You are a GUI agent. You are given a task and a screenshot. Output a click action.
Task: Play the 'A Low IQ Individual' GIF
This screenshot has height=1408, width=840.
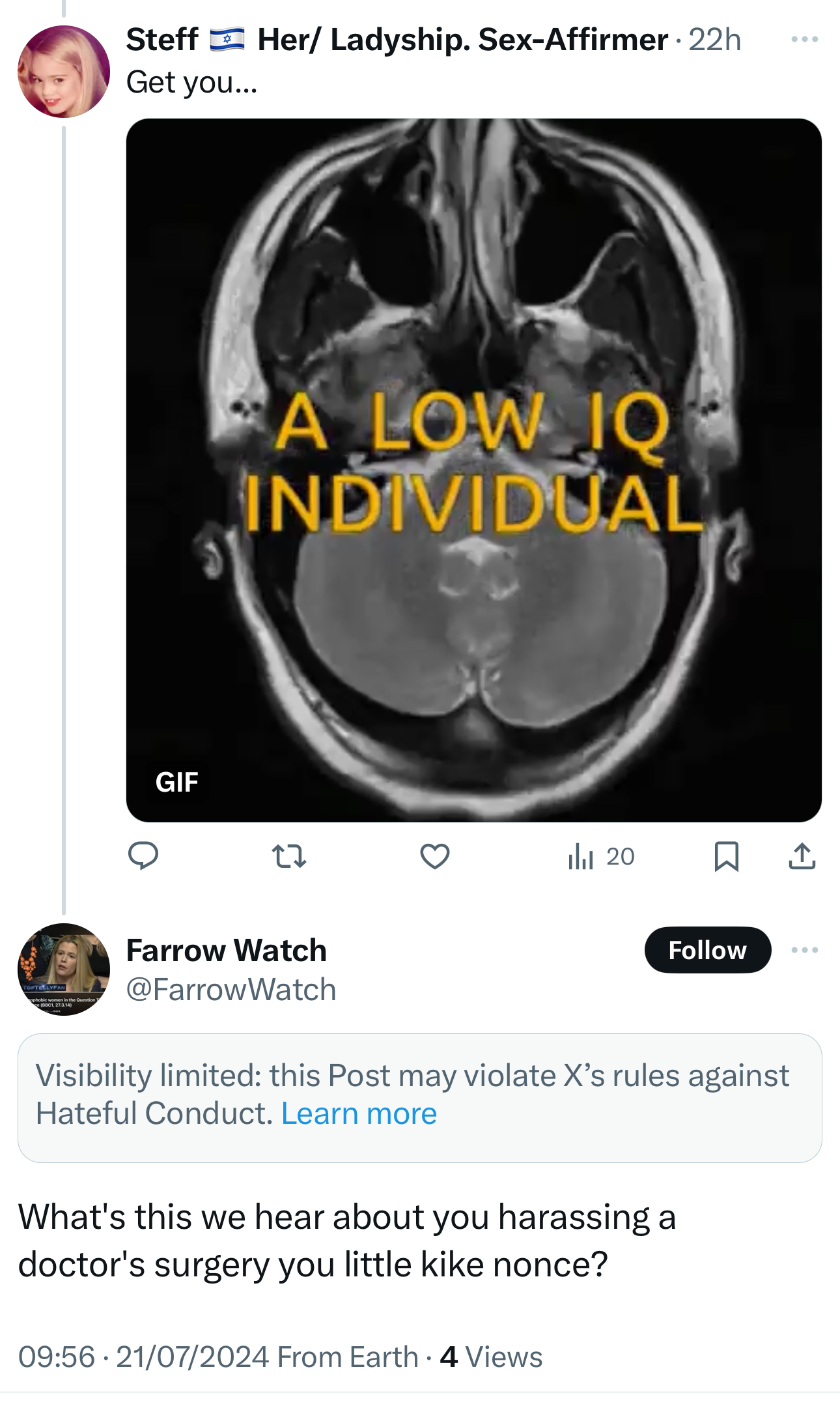tap(473, 470)
